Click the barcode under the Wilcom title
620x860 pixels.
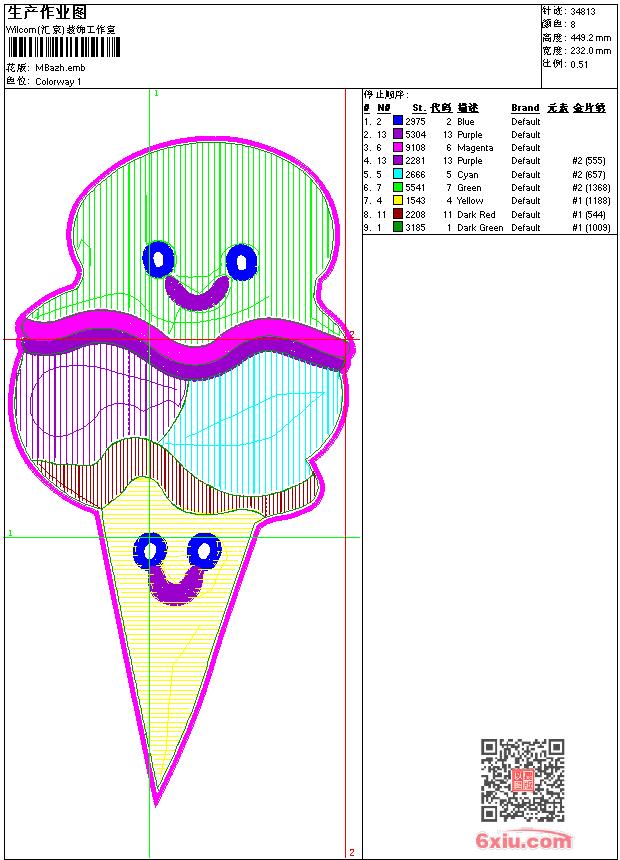(x=61, y=48)
